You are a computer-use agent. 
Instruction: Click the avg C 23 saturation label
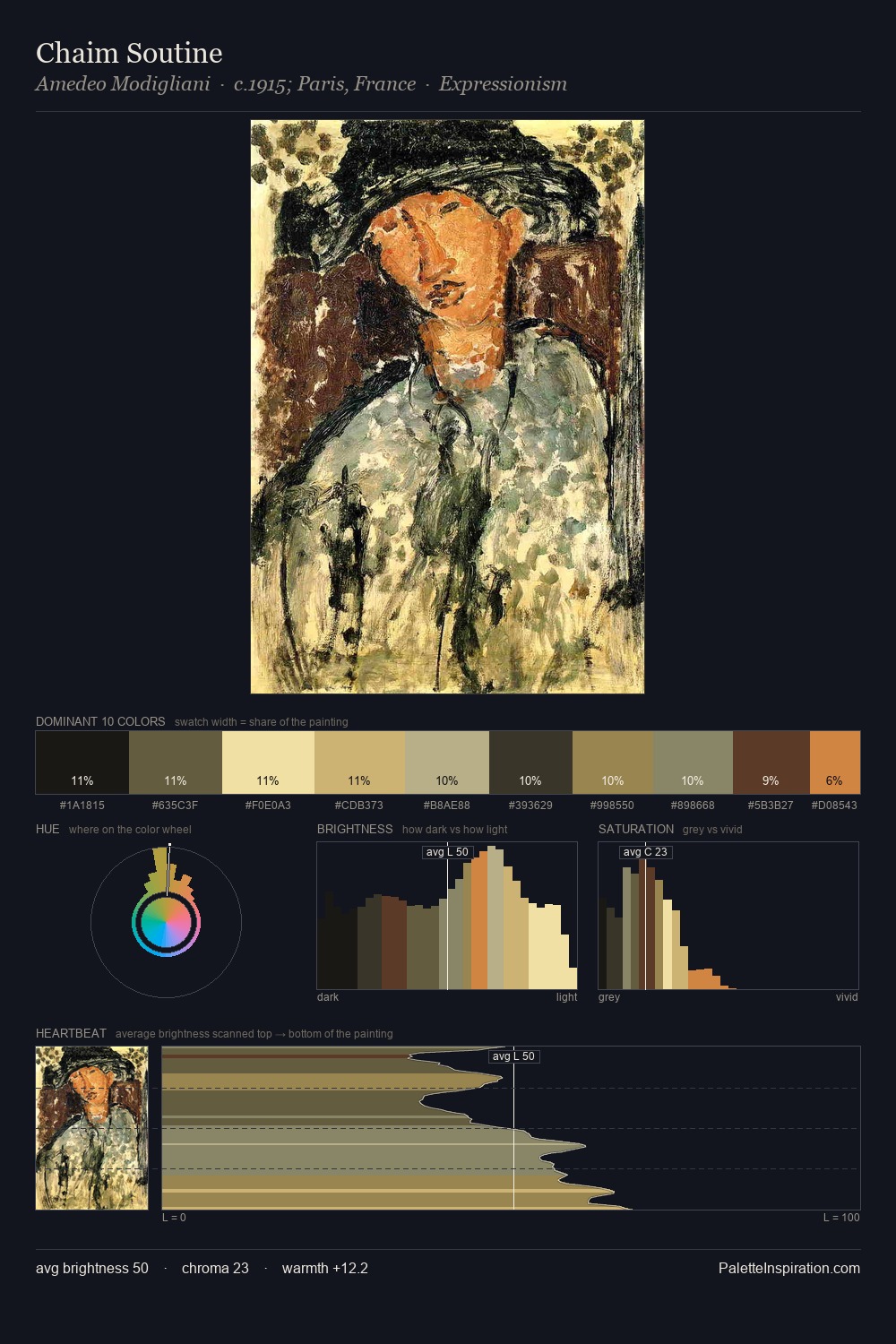(x=645, y=852)
